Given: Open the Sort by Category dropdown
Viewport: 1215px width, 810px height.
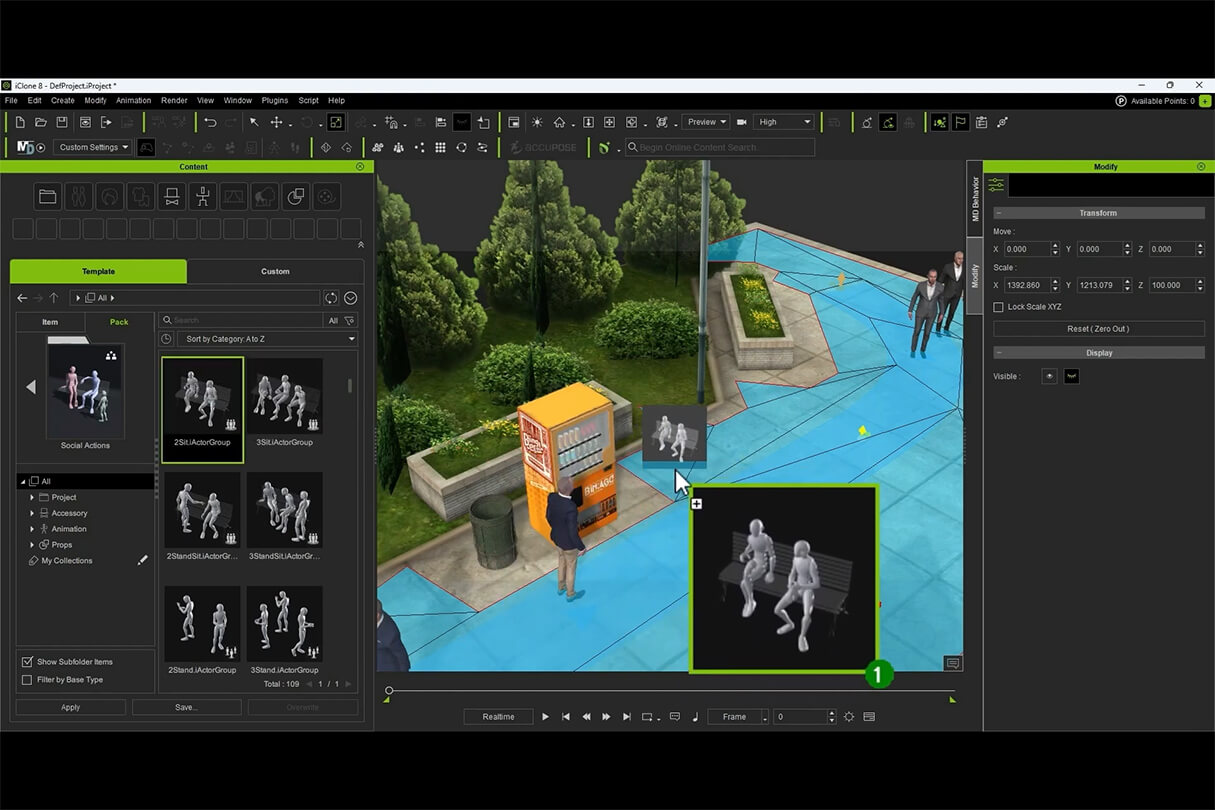Looking at the screenshot, I should (268, 339).
